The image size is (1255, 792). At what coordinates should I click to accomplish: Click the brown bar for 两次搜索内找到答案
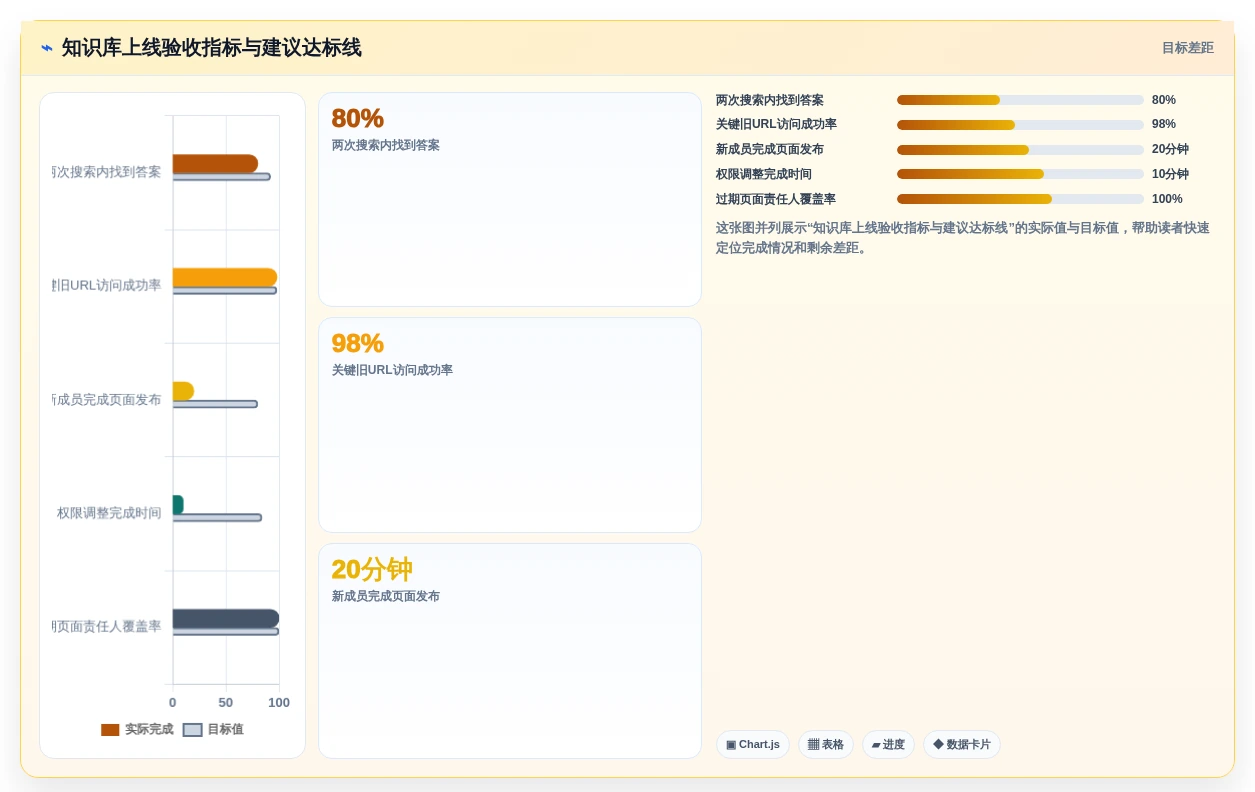[215, 164]
